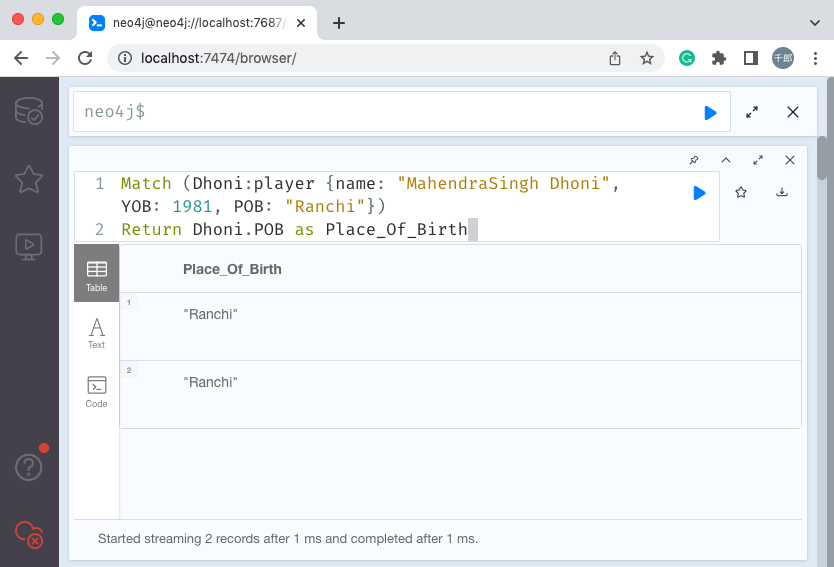Viewport: 834px width, 567px height.
Task: Open the Chrome three-dot menu
Action: [815, 58]
